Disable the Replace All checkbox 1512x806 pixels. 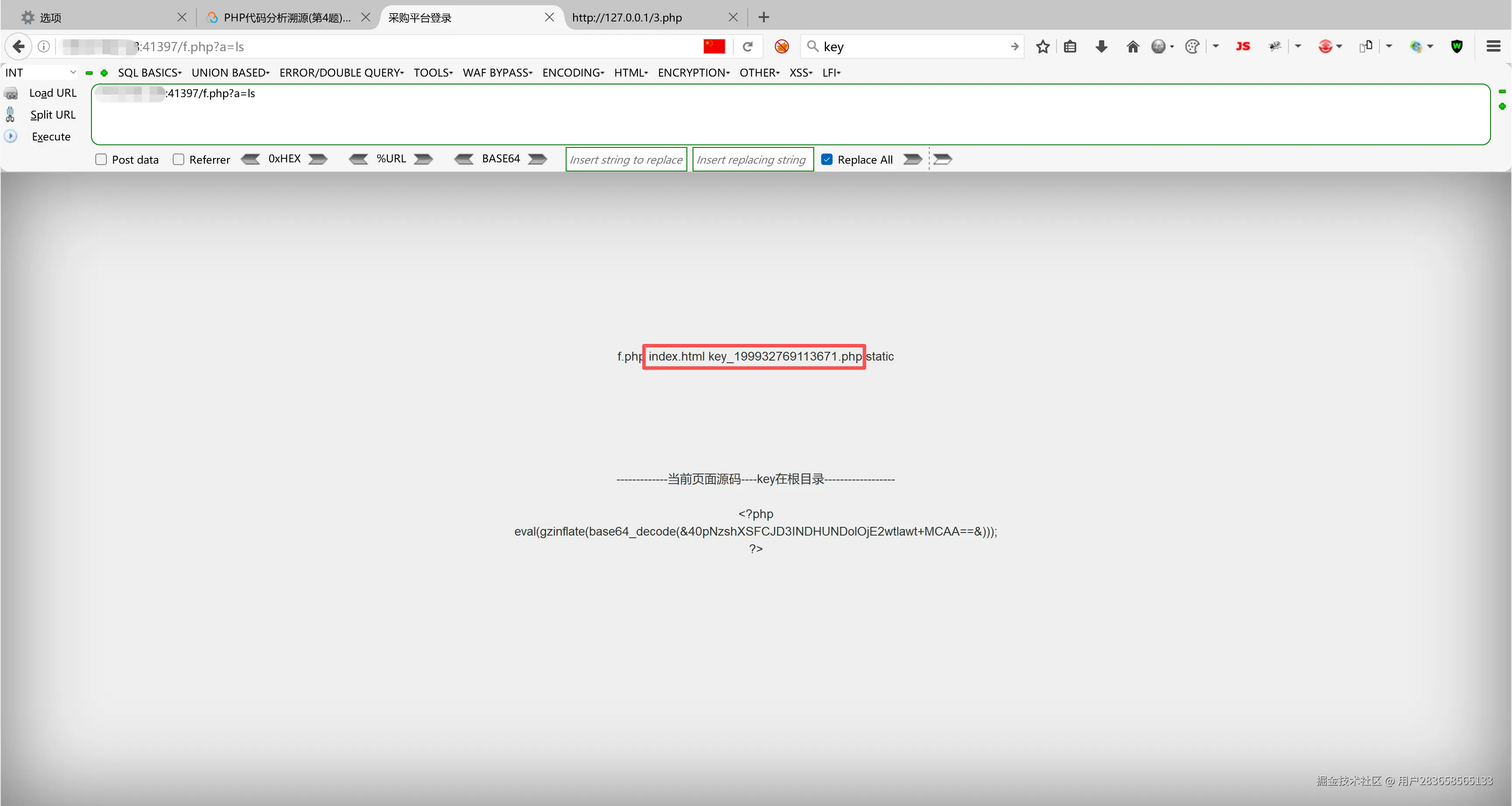(828, 159)
